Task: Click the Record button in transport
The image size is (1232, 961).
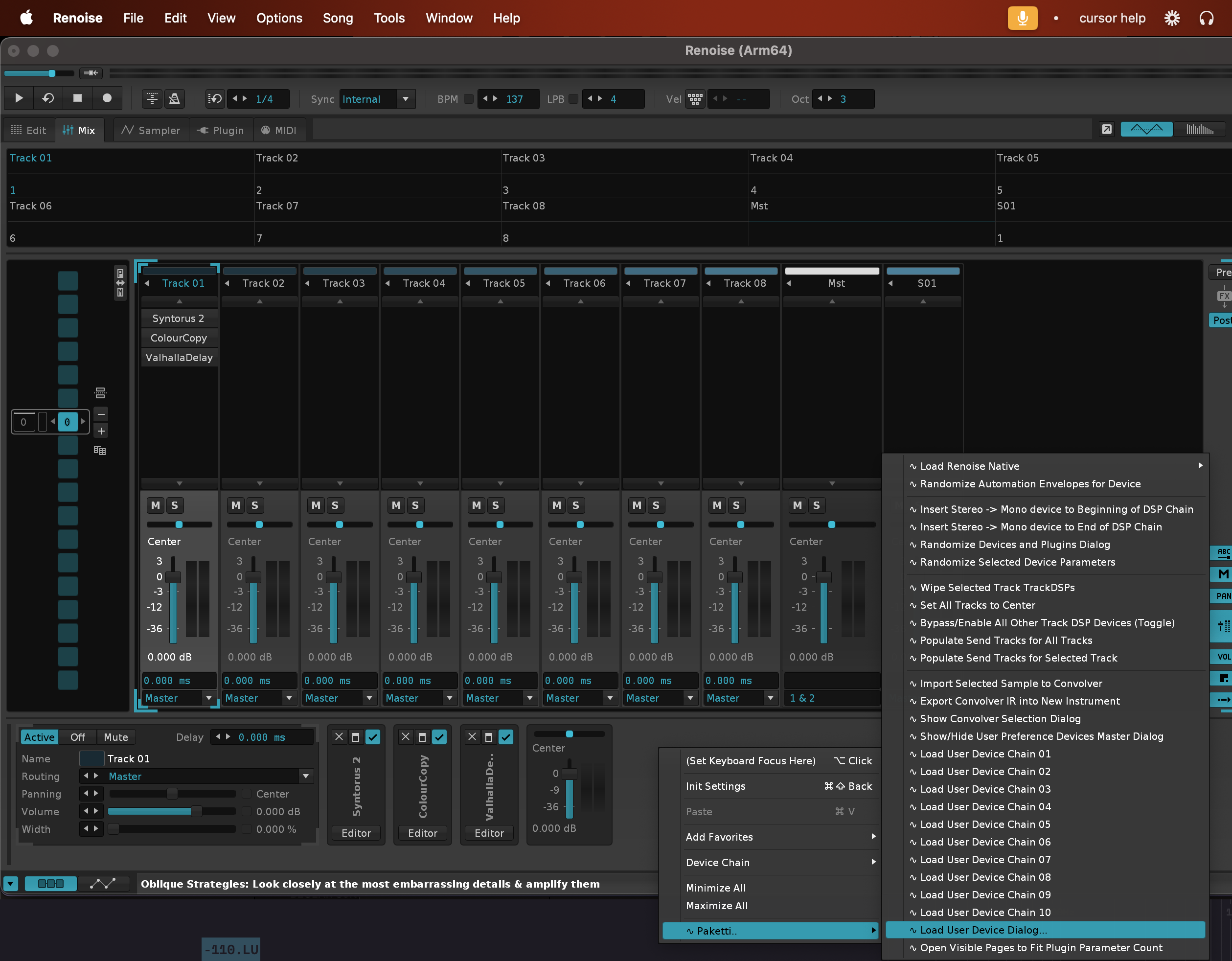Action: tap(107, 98)
